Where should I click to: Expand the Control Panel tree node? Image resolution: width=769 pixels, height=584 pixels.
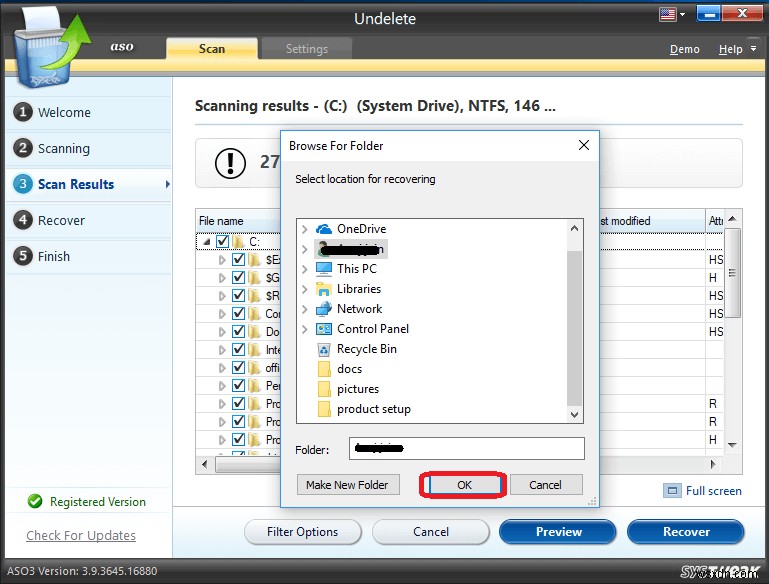[x=305, y=329]
